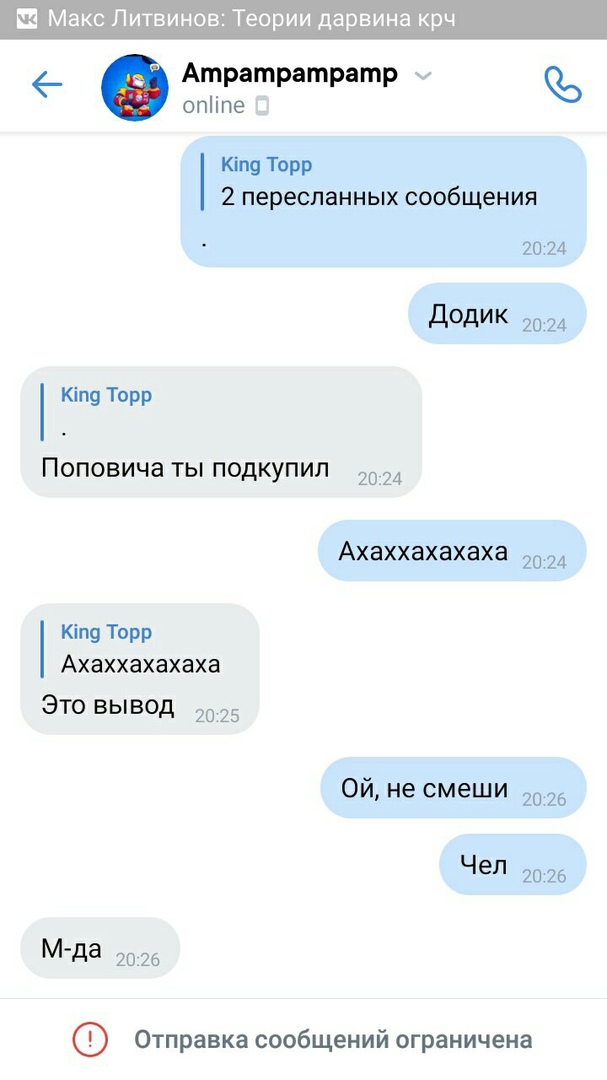Tap the back arrow icon
This screenshot has height=1080, width=607.
click(47, 85)
